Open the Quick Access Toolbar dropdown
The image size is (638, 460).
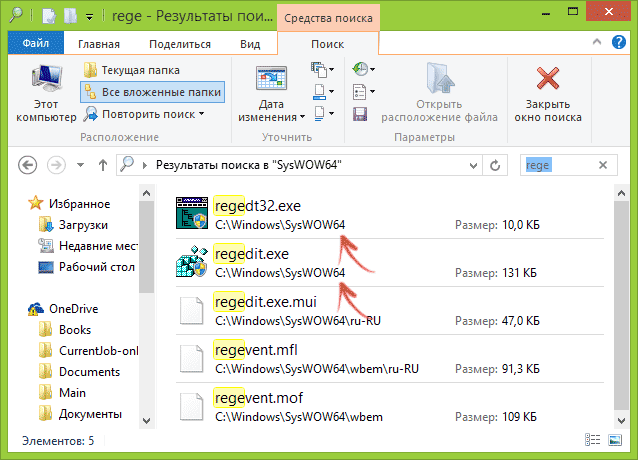(89, 16)
